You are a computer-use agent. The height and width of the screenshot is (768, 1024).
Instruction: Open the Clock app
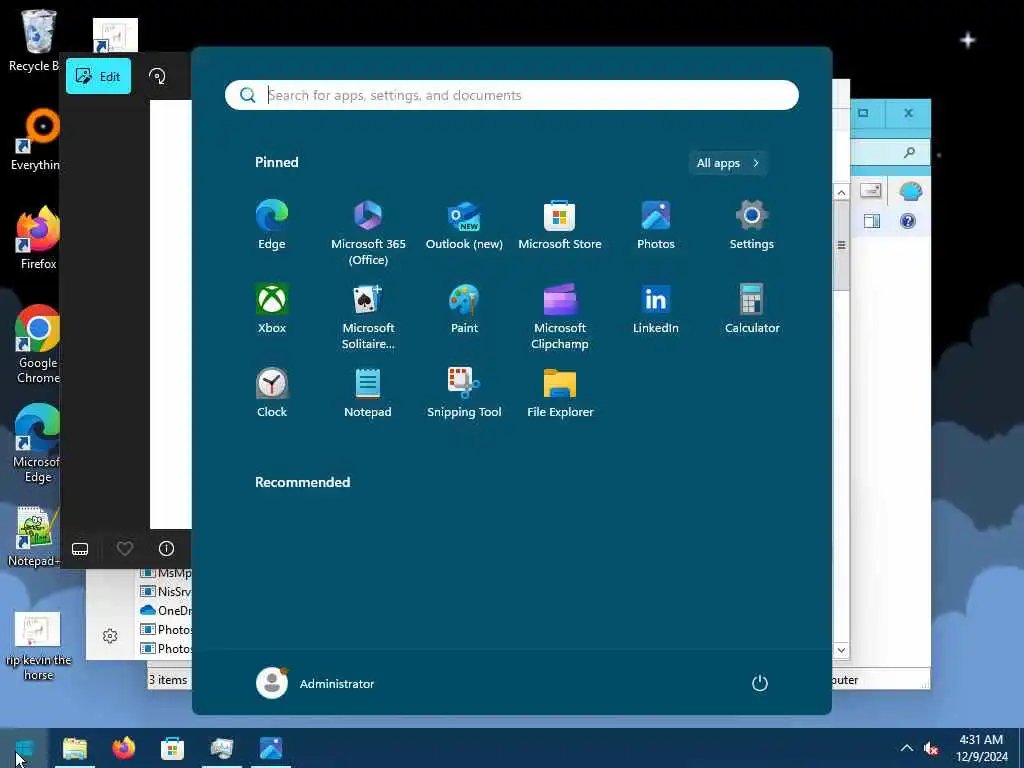272,393
